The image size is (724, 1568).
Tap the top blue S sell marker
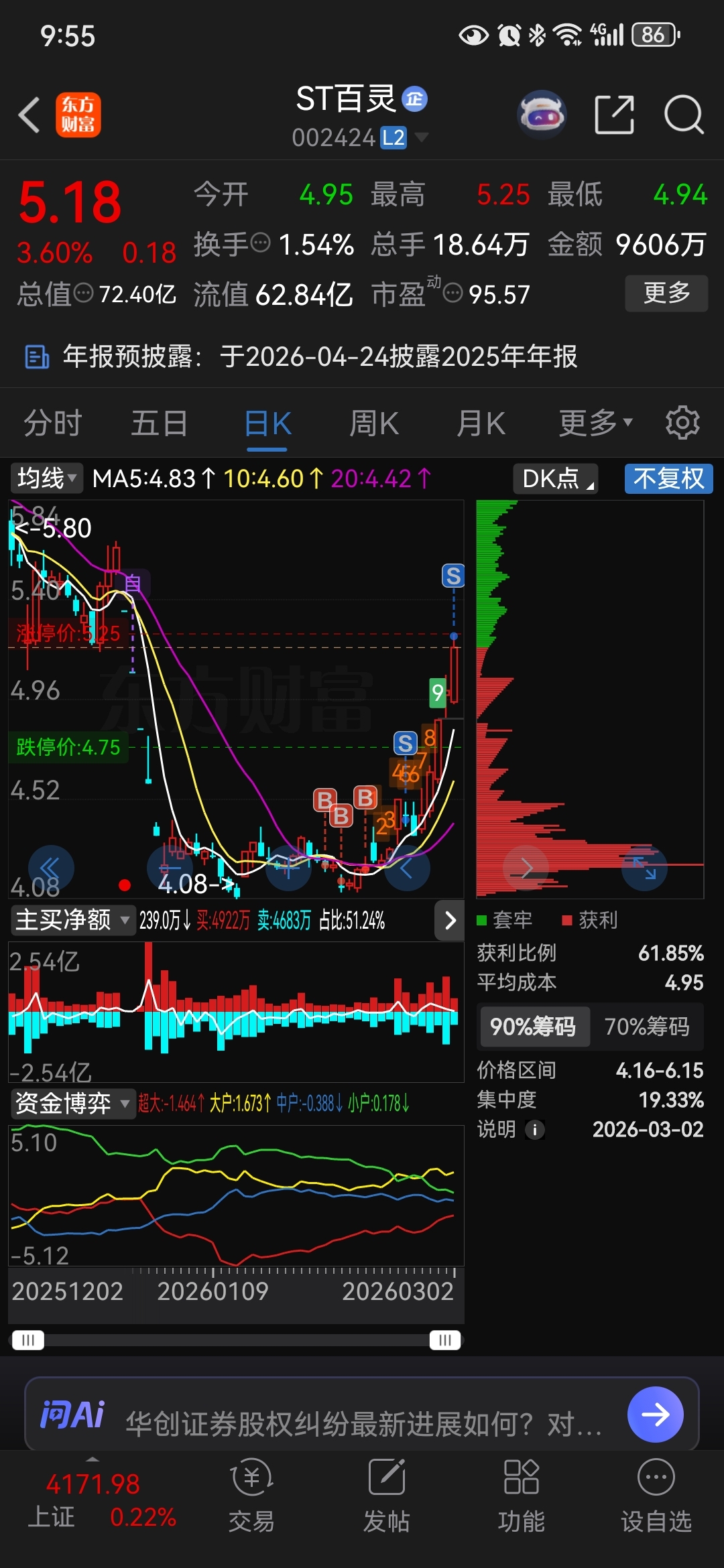click(453, 576)
